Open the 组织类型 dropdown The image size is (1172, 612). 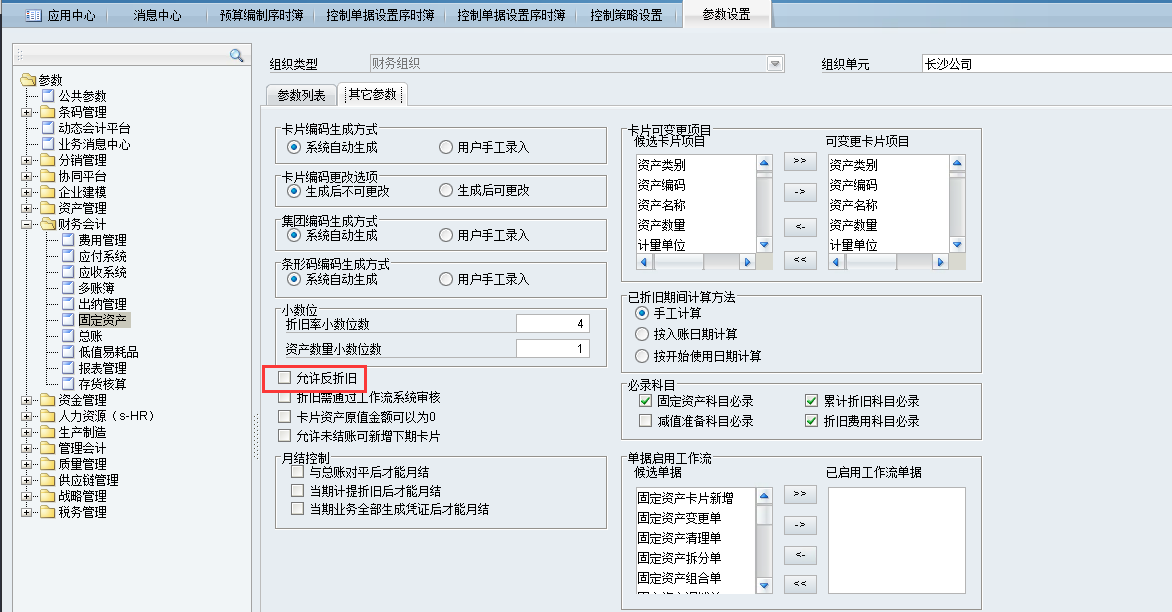point(774,64)
